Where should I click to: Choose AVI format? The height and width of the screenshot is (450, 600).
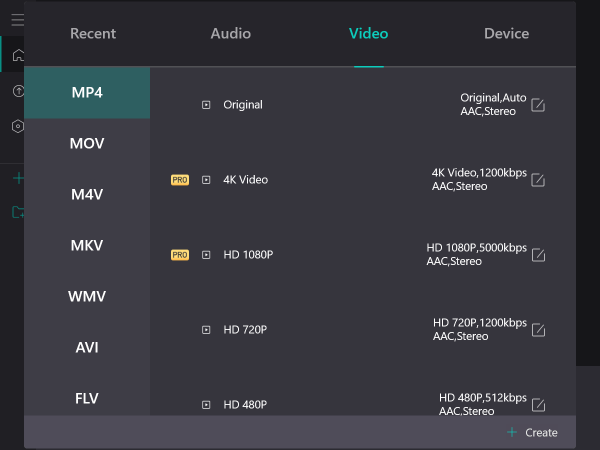coord(87,347)
